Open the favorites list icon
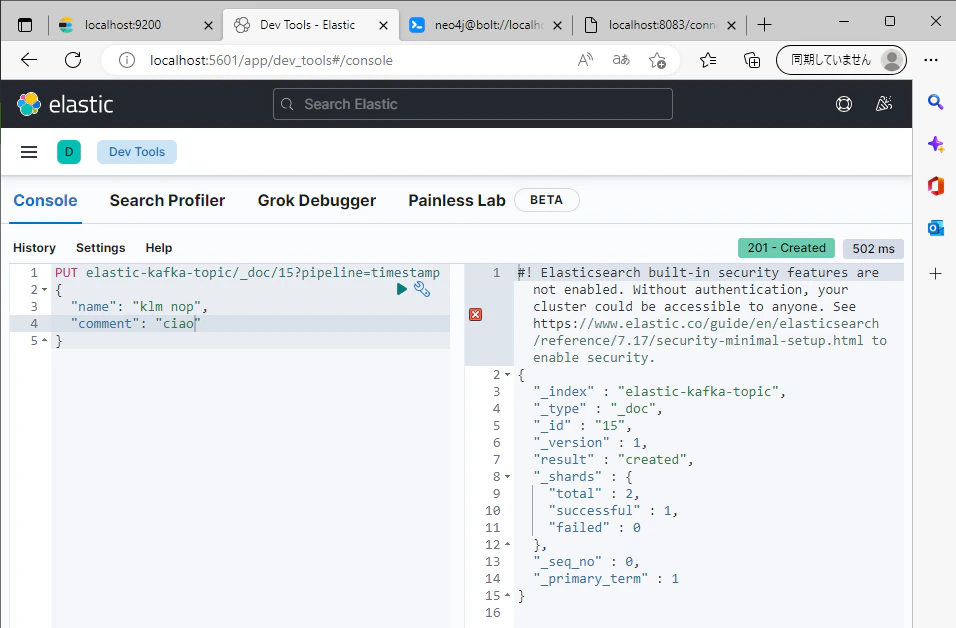The height and width of the screenshot is (628, 956). pyautogui.click(x=708, y=60)
